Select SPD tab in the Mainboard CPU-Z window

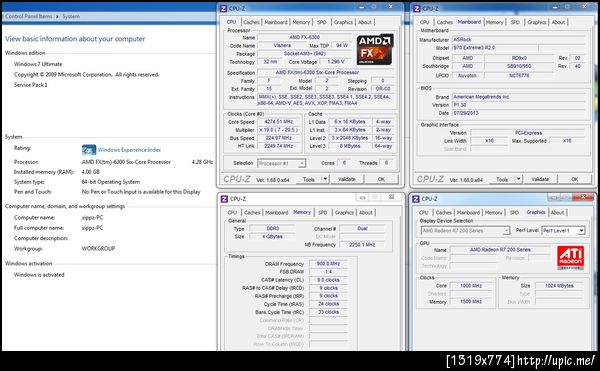pos(515,22)
